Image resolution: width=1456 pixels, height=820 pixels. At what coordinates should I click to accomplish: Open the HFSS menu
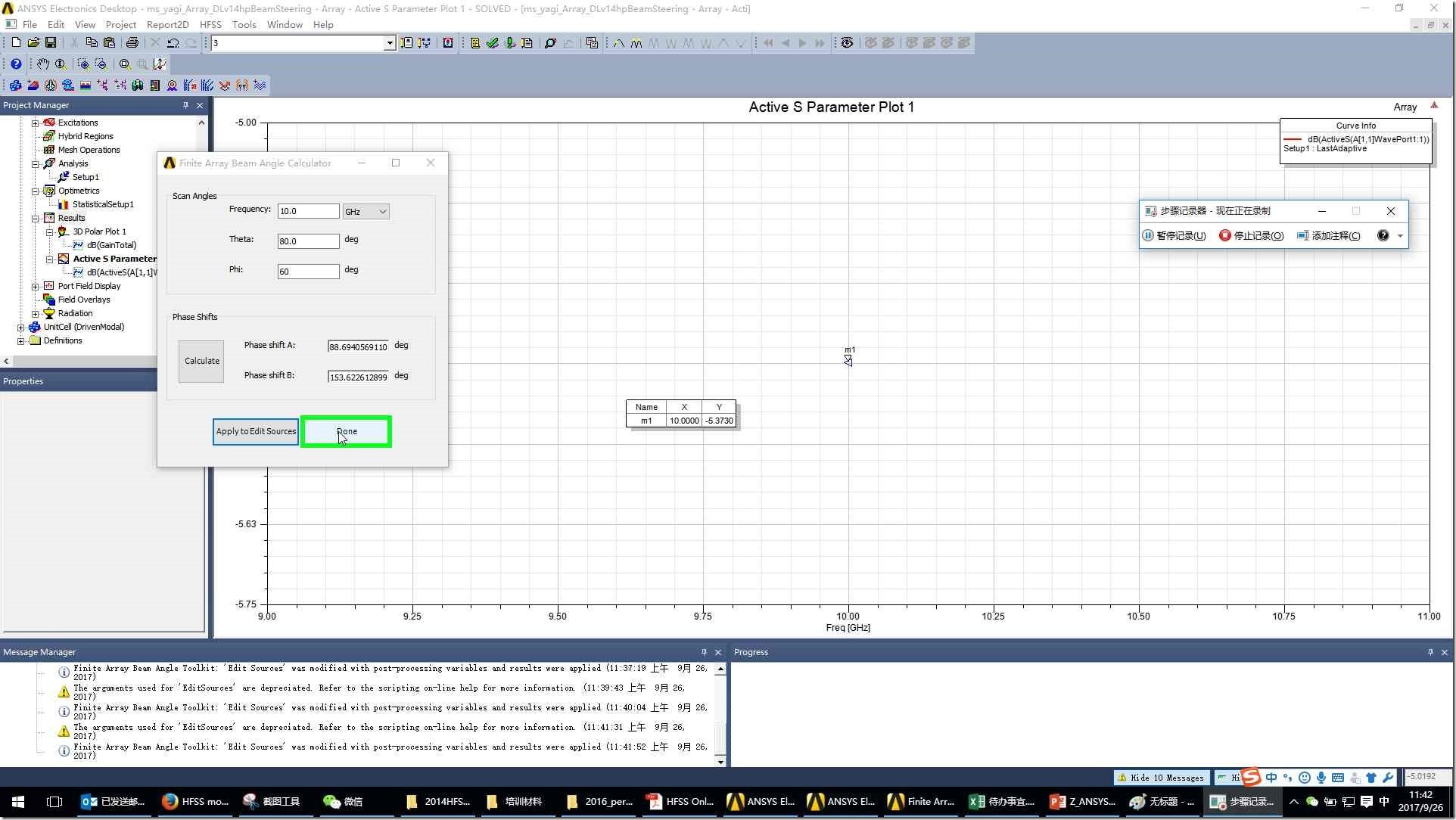click(210, 24)
